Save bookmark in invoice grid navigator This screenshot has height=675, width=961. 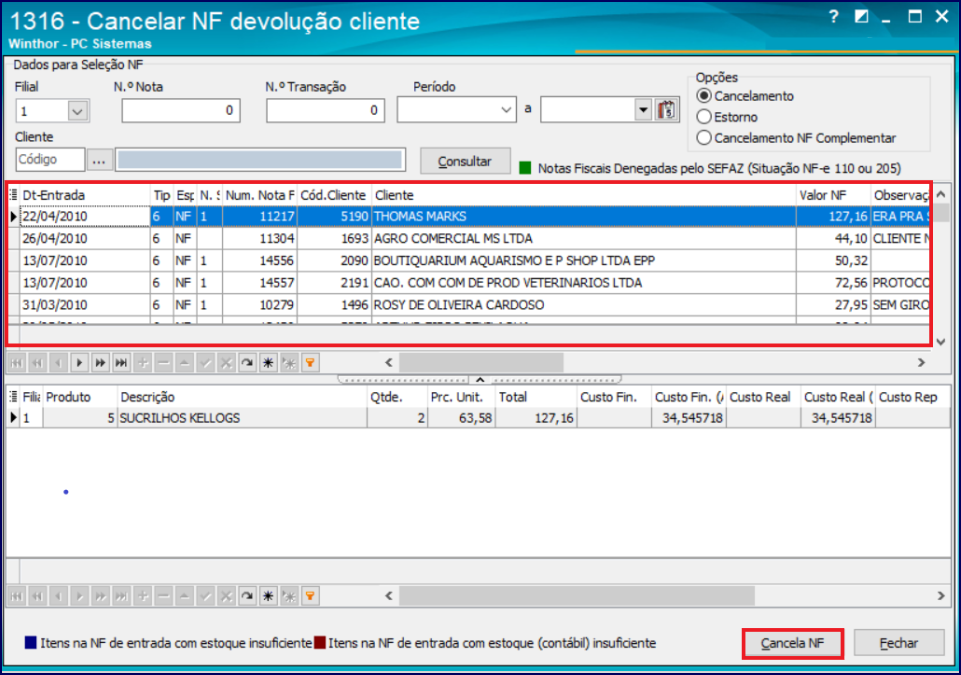pyautogui.click(x=268, y=363)
